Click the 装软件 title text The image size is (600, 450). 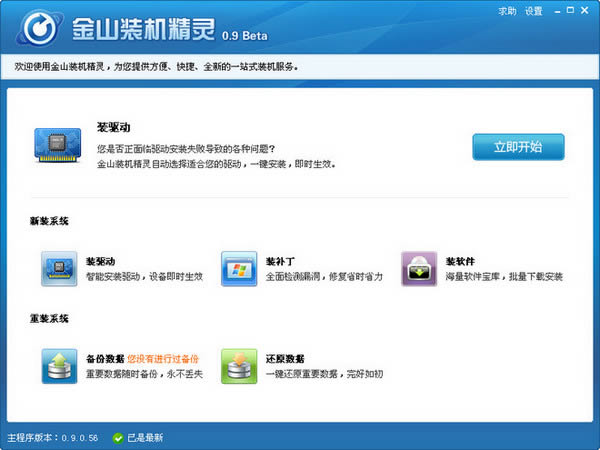[460, 261]
